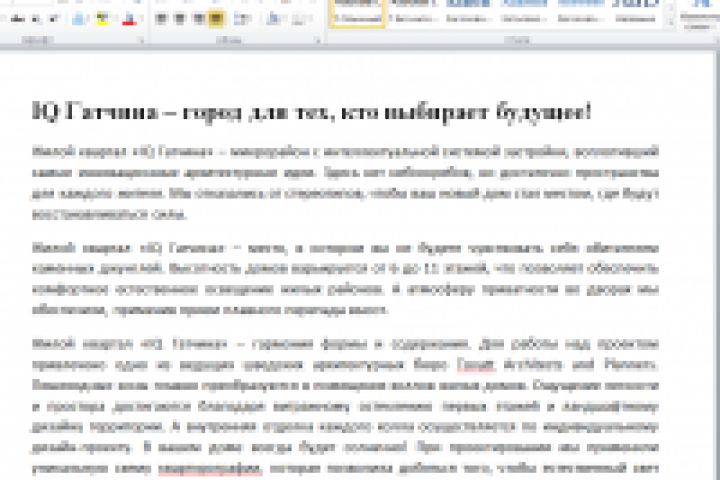The height and width of the screenshot is (480, 720).
Task: Expand the styles gallery list
Action: point(670,23)
